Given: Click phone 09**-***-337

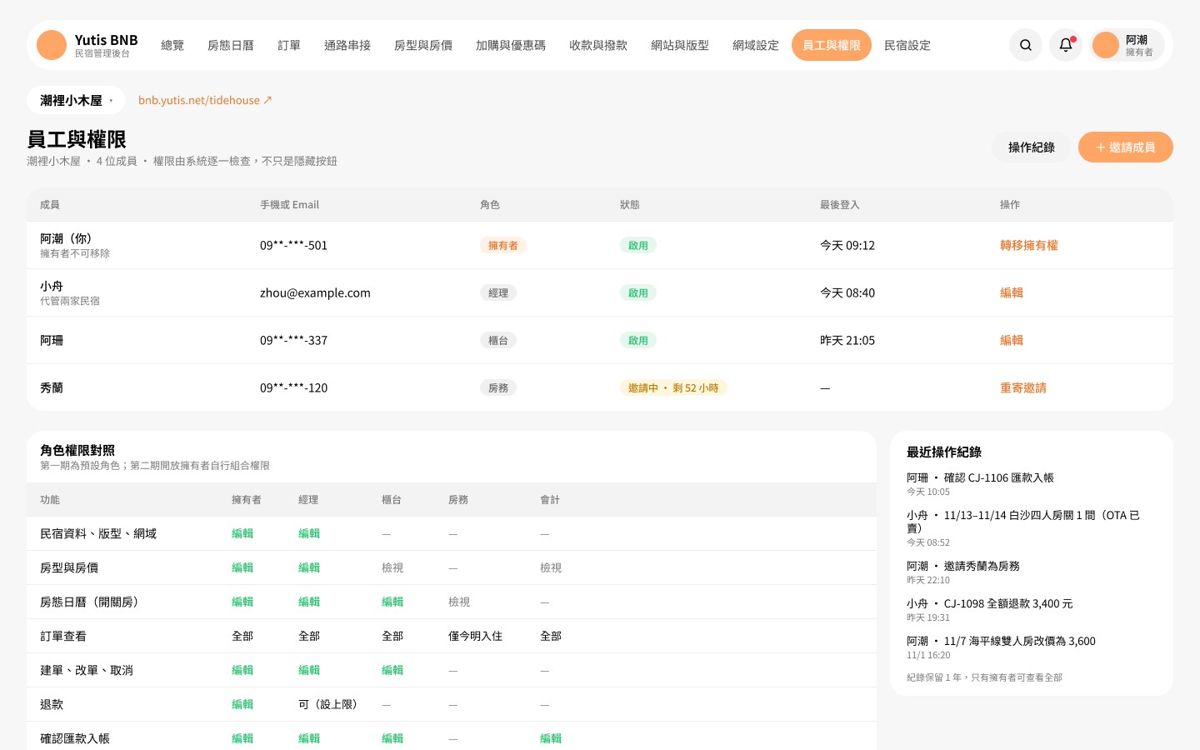Looking at the screenshot, I should (294, 340).
